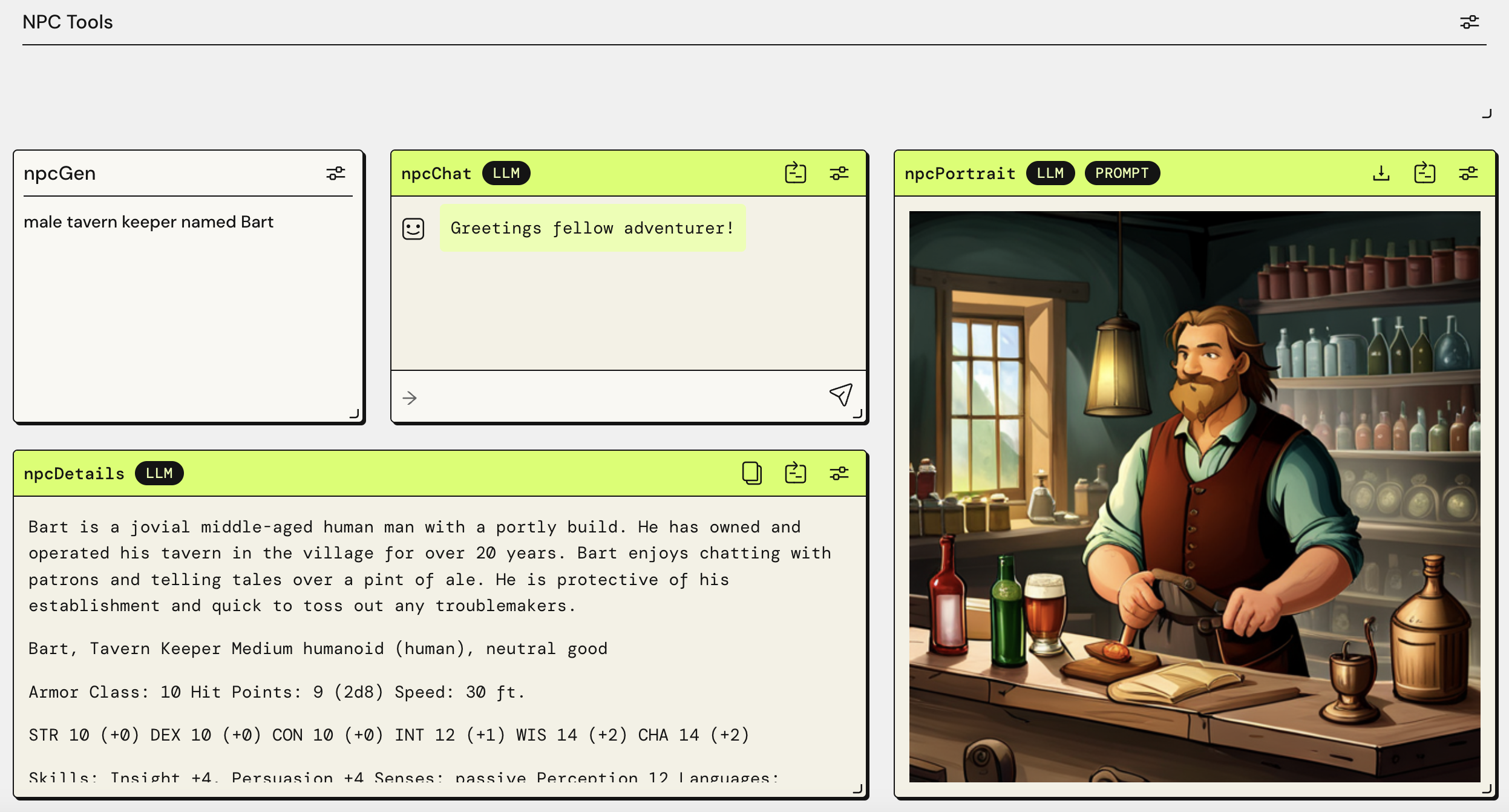Download the npcPortrait image
Screen dimensions: 1509x812
(1381, 173)
